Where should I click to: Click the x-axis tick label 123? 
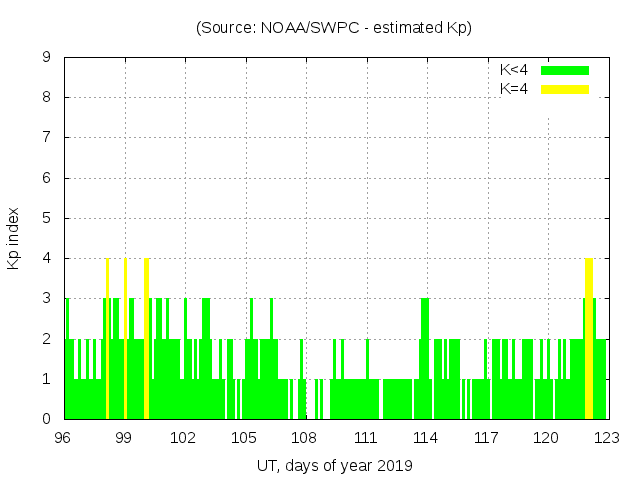607,437
